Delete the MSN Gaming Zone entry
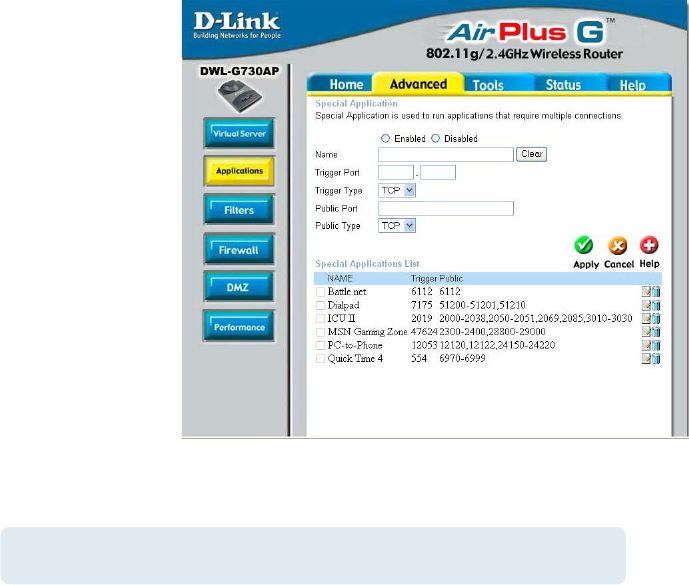Viewport: 689px width, 585px height. point(656,332)
